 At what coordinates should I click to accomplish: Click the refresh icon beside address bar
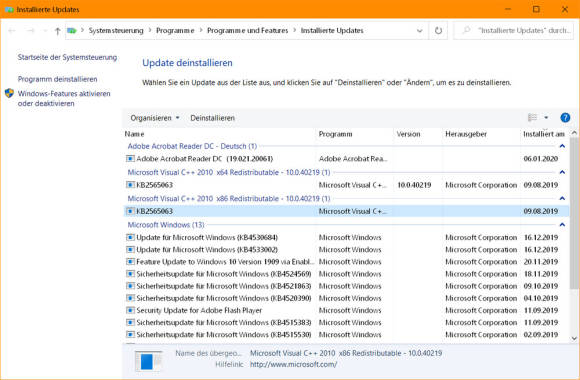click(x=438, y=30)
